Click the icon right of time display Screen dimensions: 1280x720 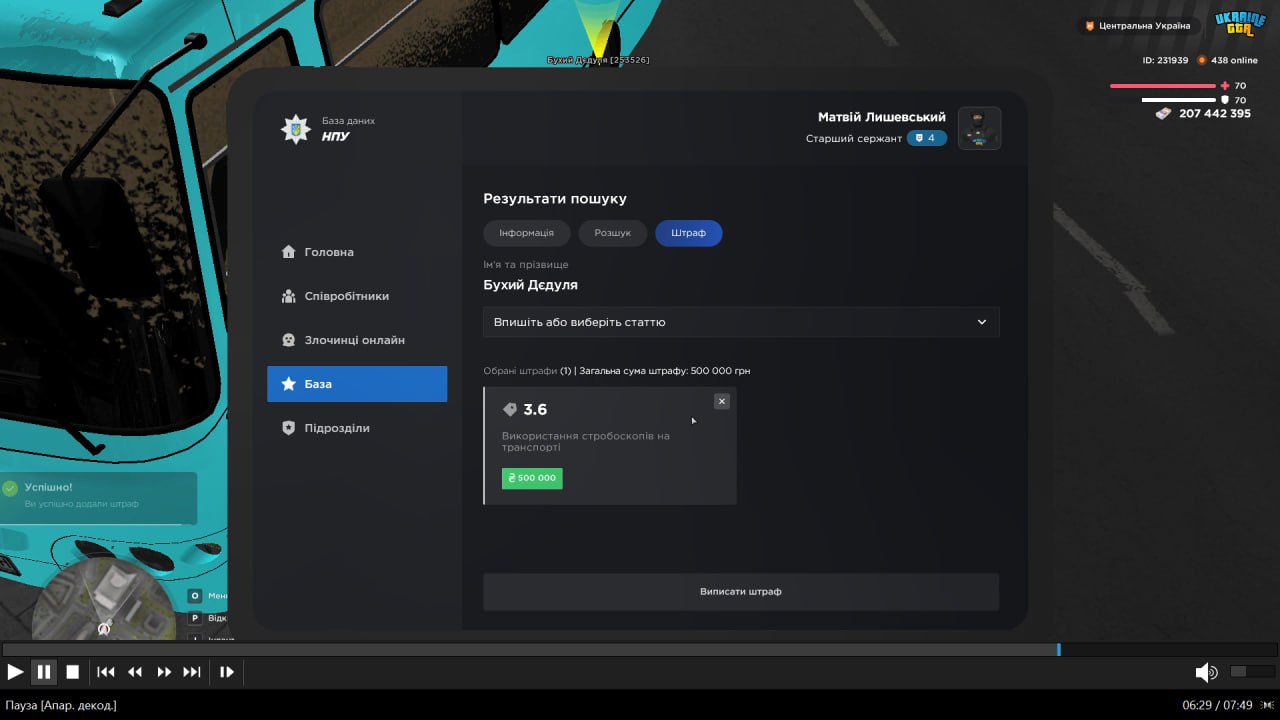1268,705
